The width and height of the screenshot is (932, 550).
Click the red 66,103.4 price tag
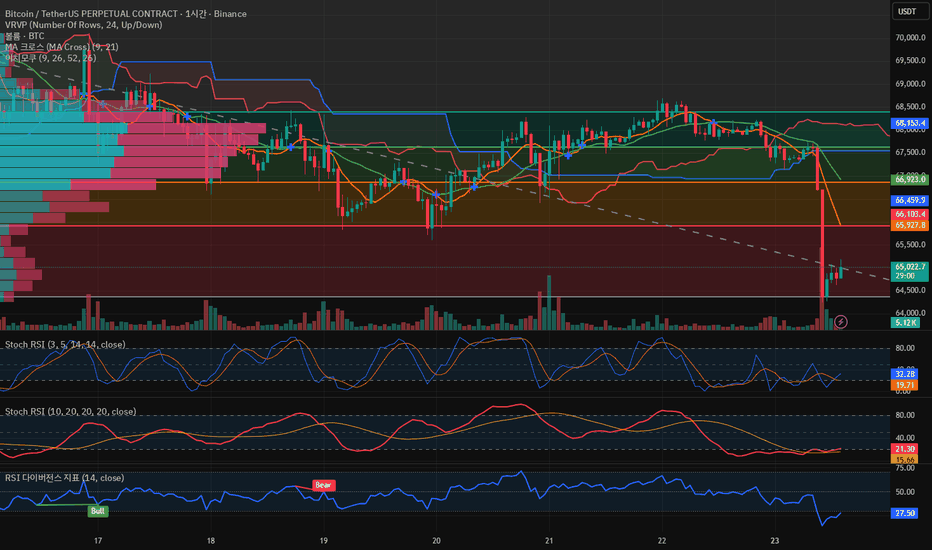click(909, 214)
